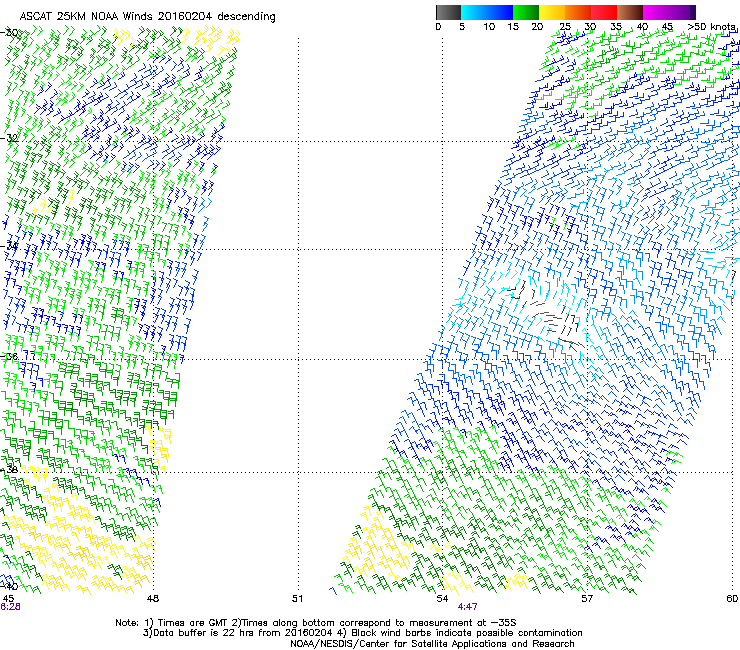Pick the gray 0-5 knots legend swatch
Image resolution: width=740 pixels, height=650 pixels.
448,12
